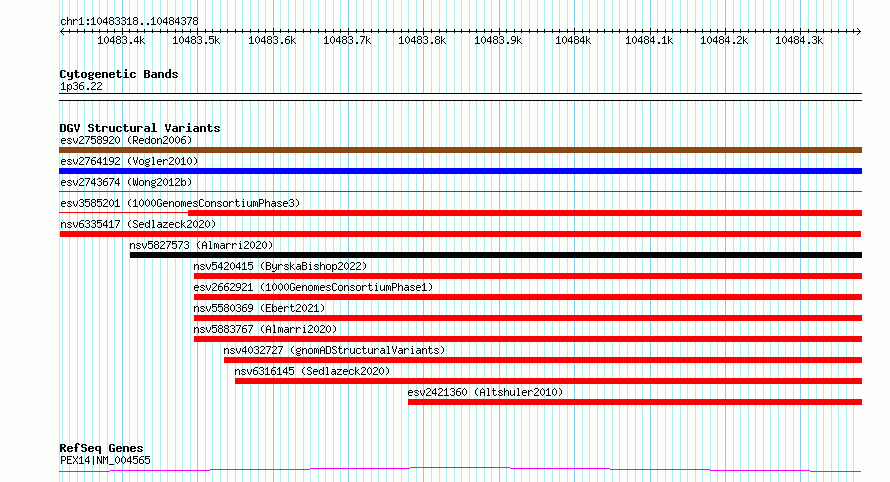Click the 1p36.22 cytogenetic band label

tap(81, 86)
